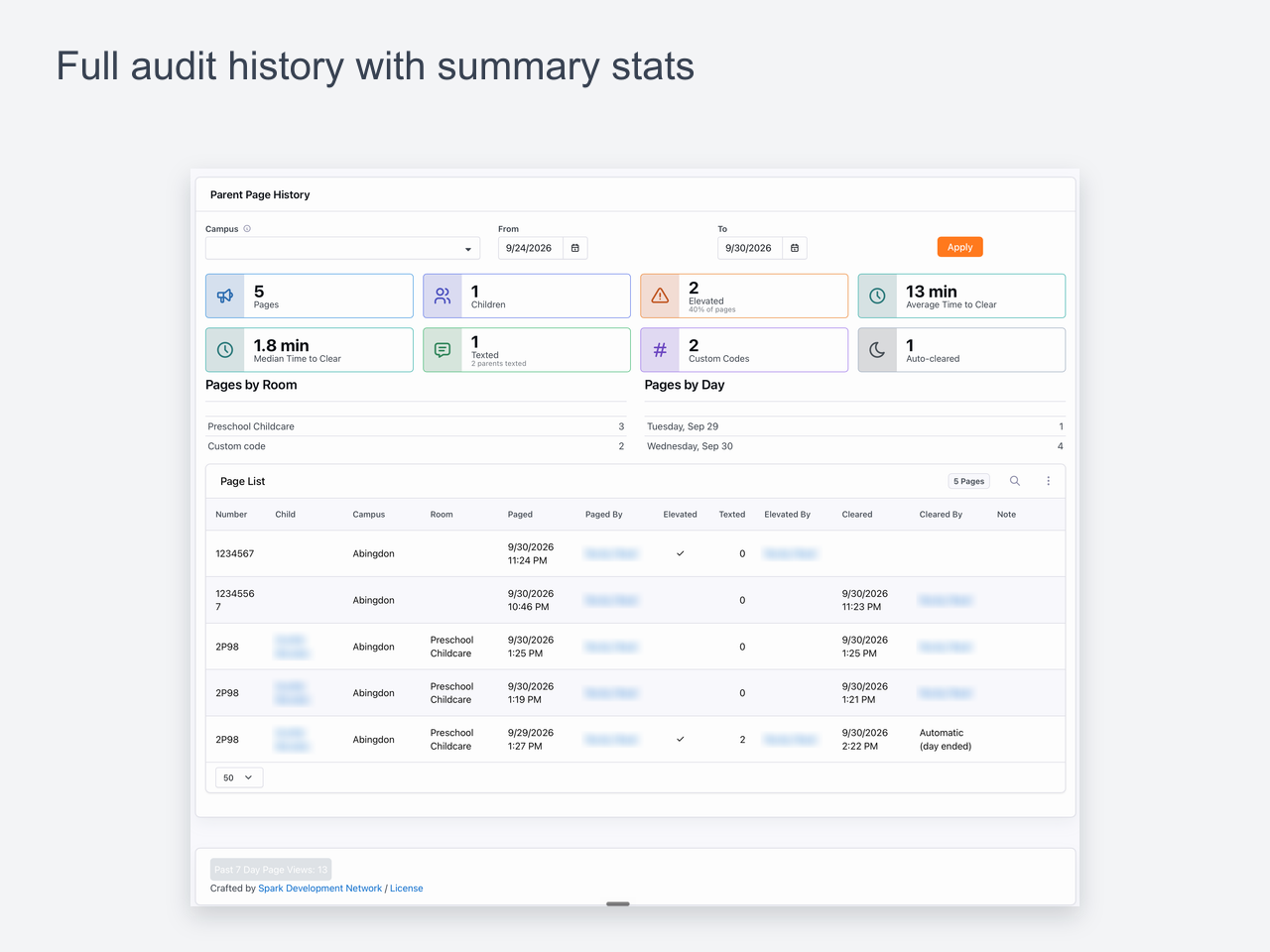Click the To date field 9/30/2026
This screenshot has height=952, width=1270.
click(750, 248)
